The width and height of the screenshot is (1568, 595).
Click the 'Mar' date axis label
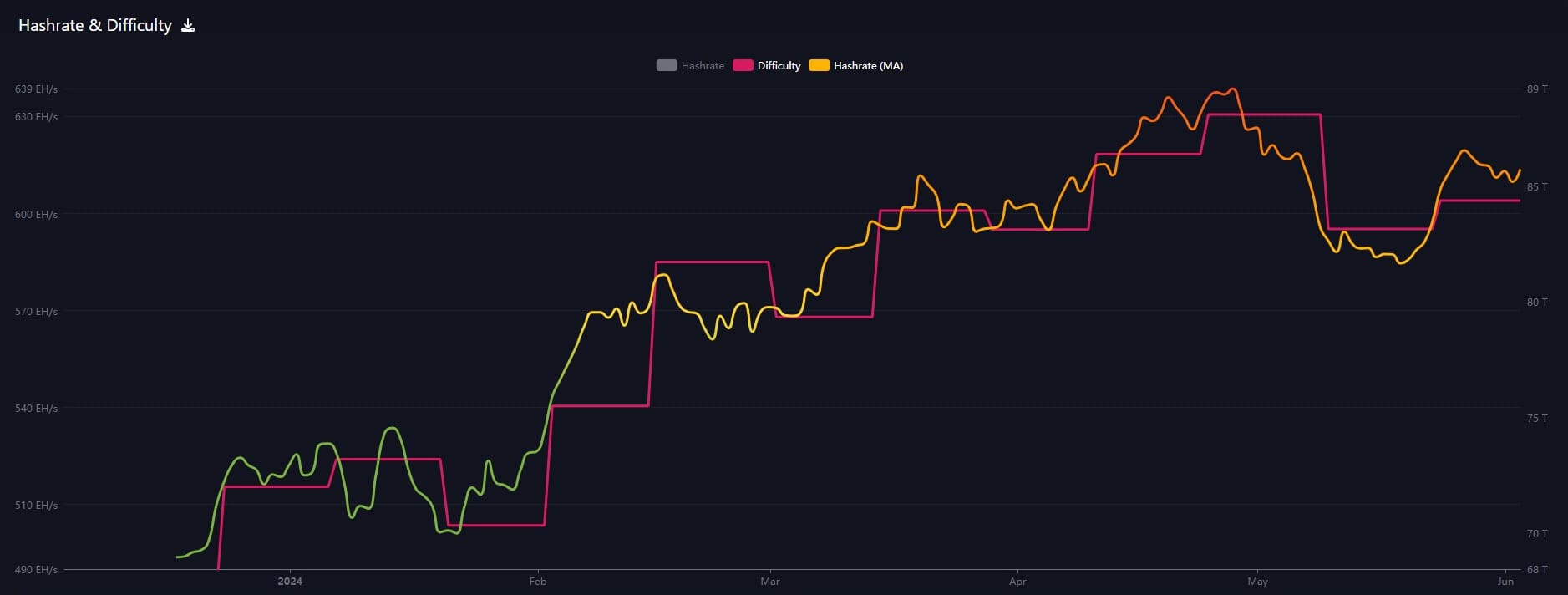(x=770, y=582)
